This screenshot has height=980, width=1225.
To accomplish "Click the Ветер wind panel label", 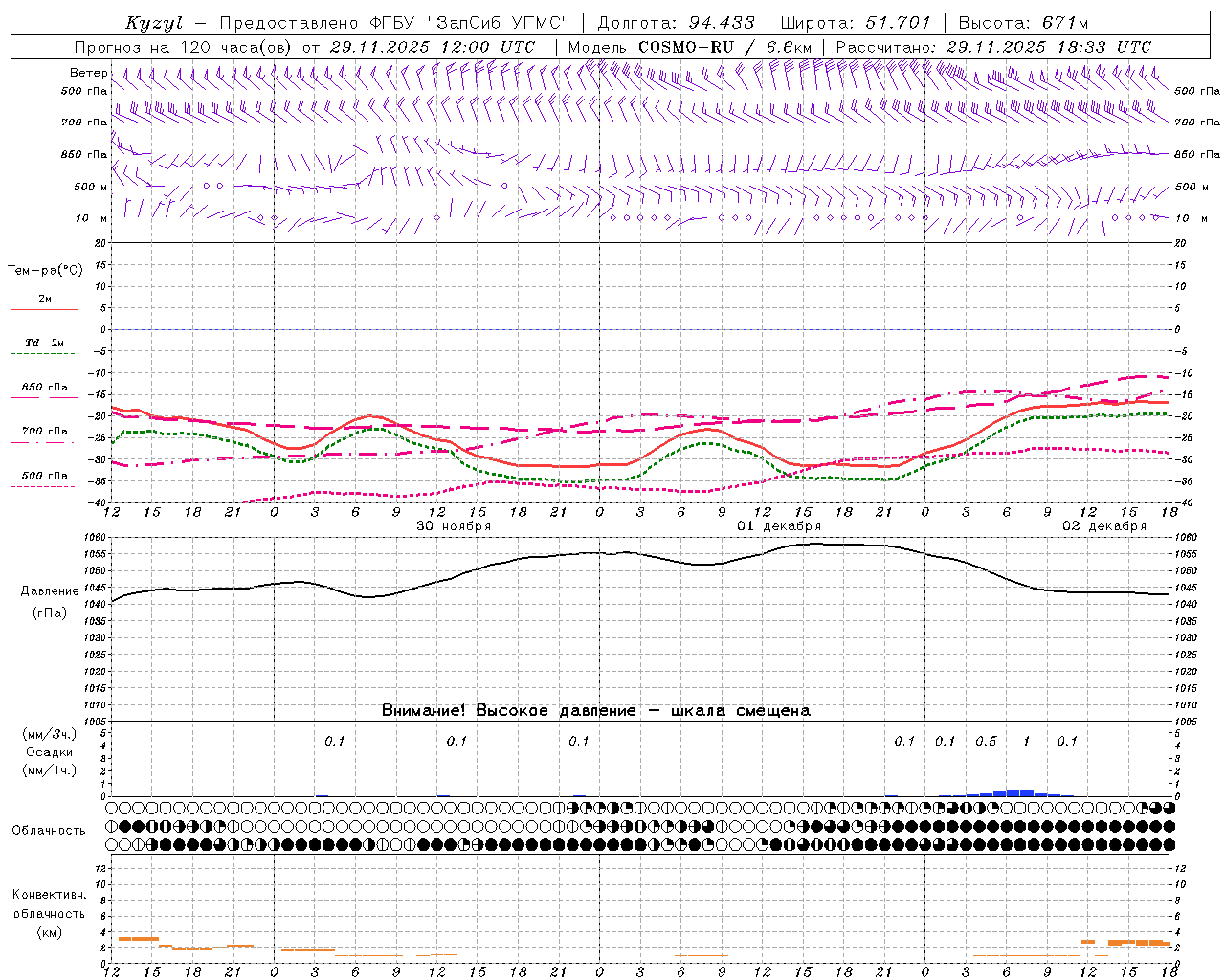I will pos(88,73).
